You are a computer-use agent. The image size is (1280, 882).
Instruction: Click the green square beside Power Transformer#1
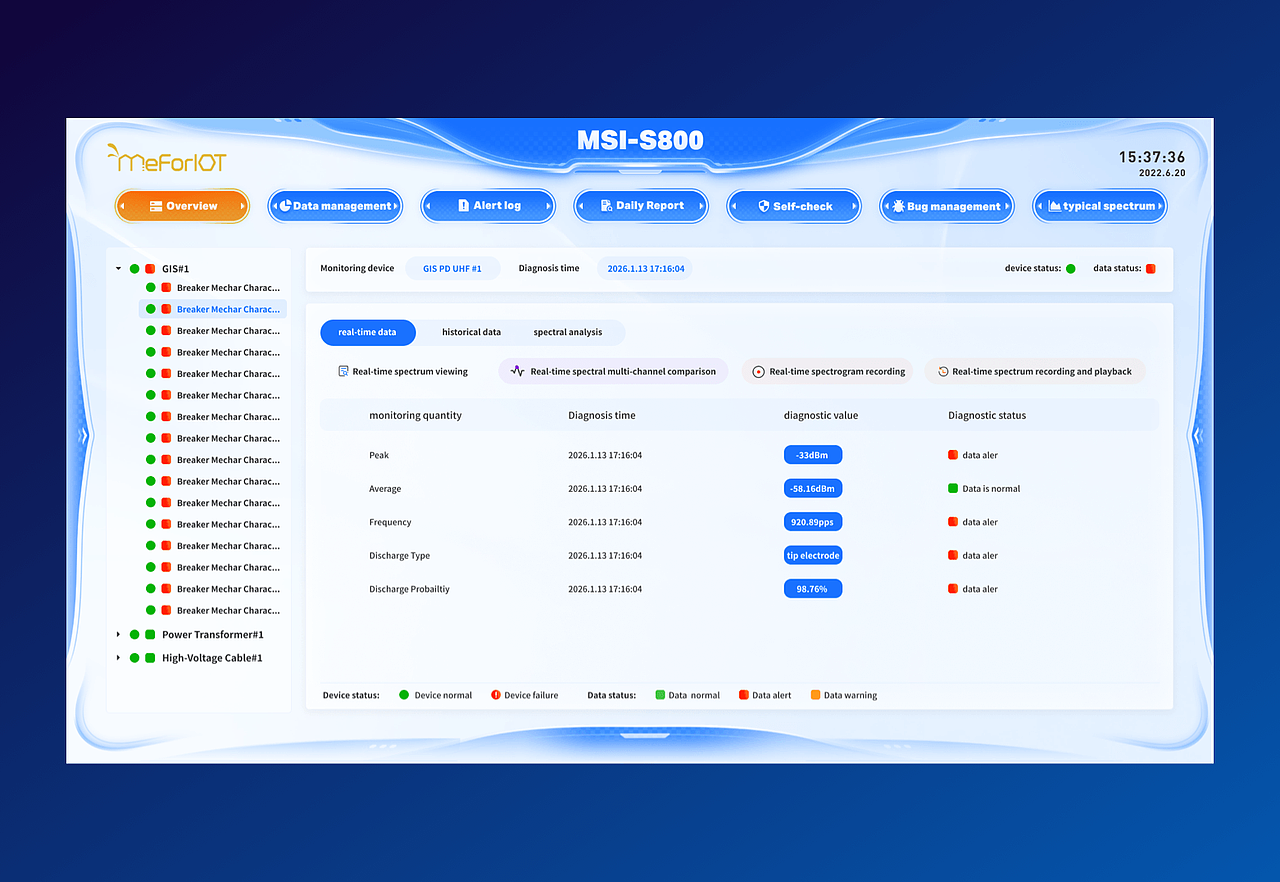pos(150,634)
